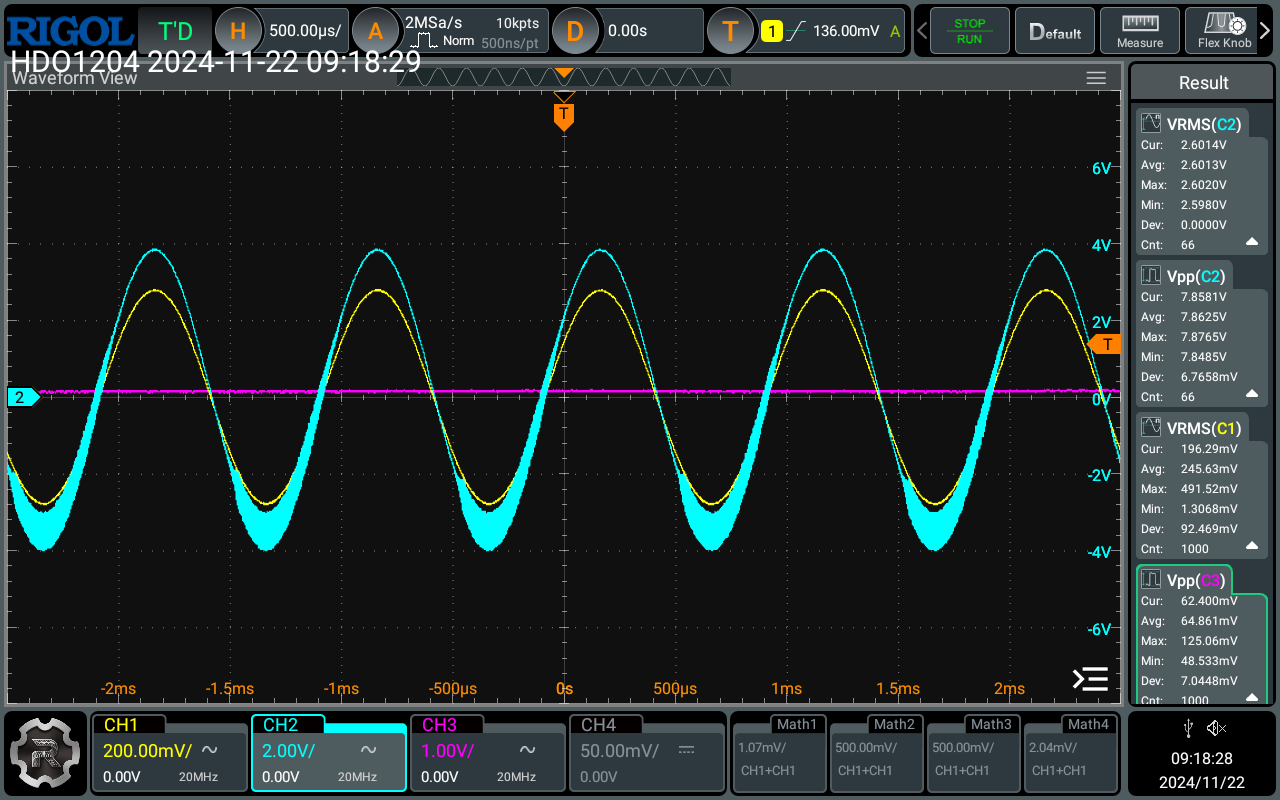
Task: Open the Measure menu icon
Action: click(1140, 31)
